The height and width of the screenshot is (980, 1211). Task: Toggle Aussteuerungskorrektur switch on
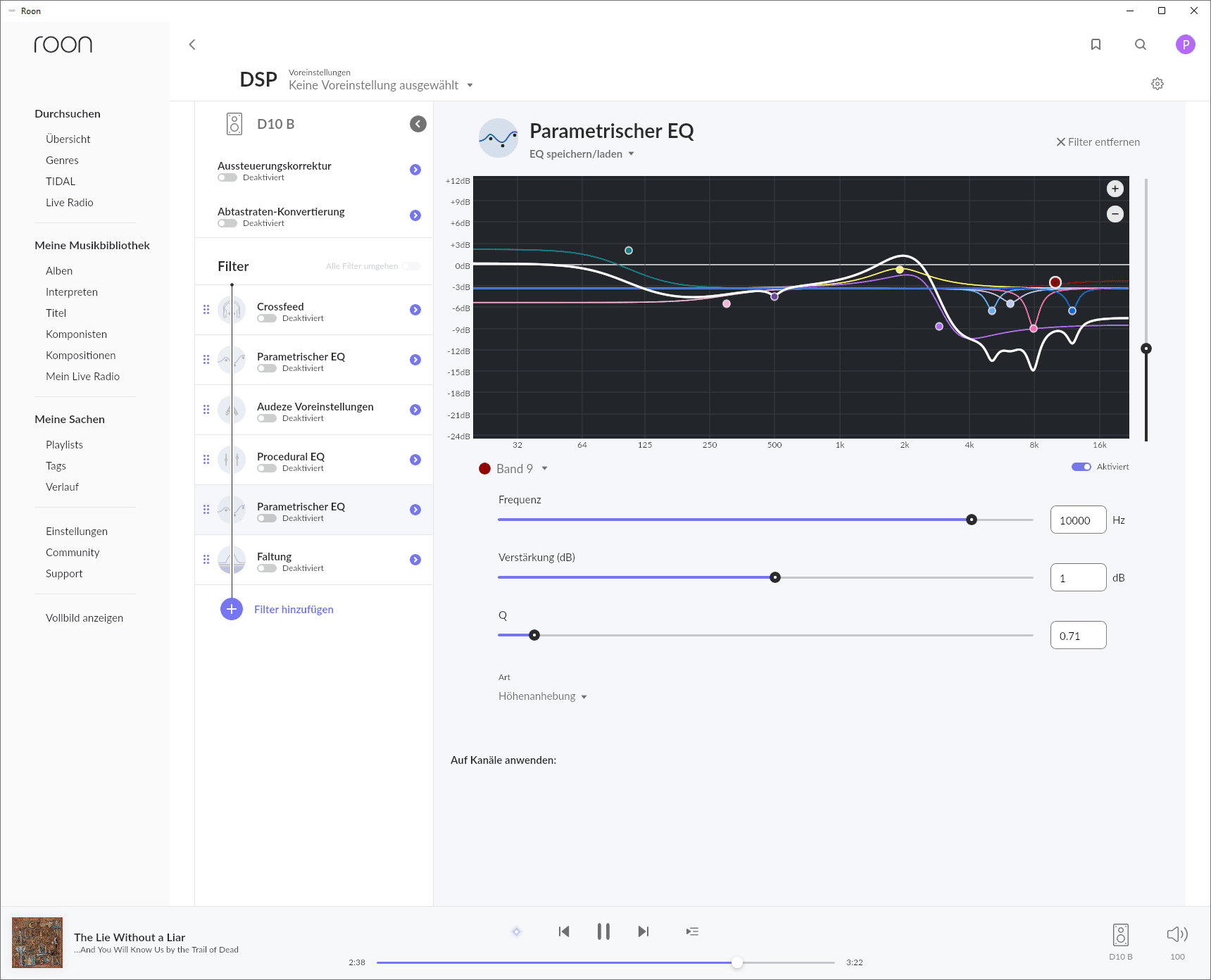click(227, 177)
